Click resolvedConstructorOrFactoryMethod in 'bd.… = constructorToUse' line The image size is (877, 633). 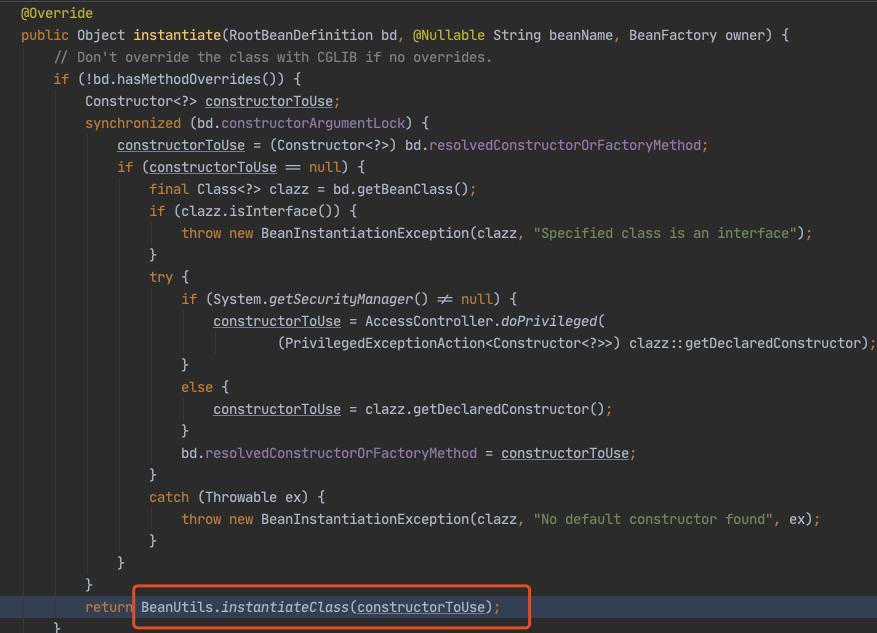pyautogui.click(x=341, y=454)
